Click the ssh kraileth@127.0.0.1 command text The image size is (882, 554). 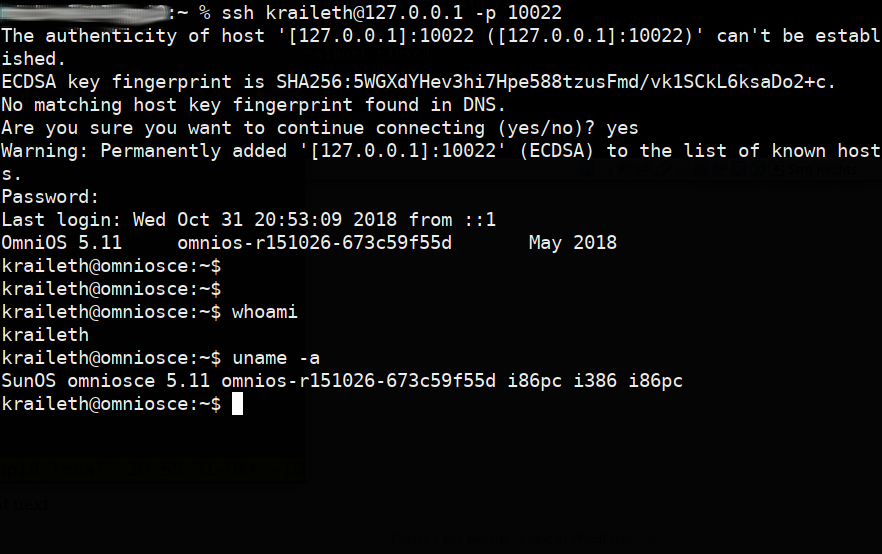[x=355, y=13]
